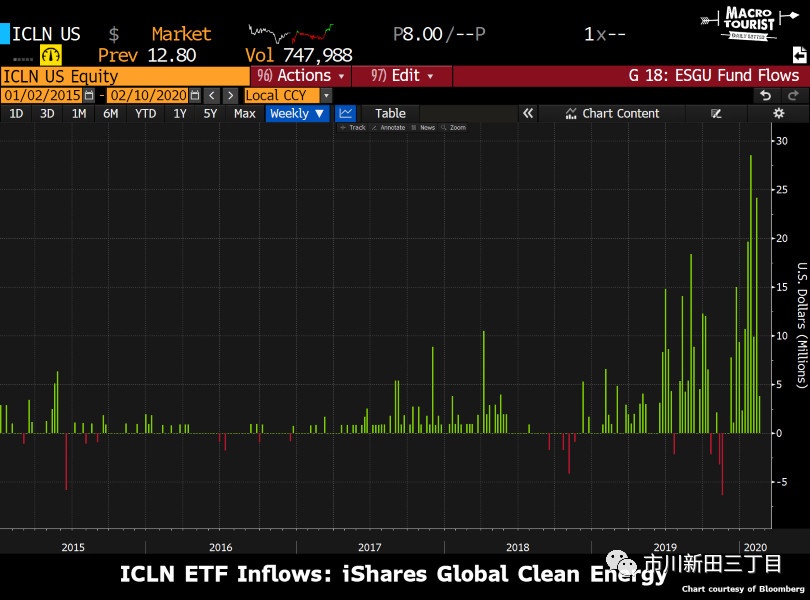Redo the chart action

coord(793,95)
